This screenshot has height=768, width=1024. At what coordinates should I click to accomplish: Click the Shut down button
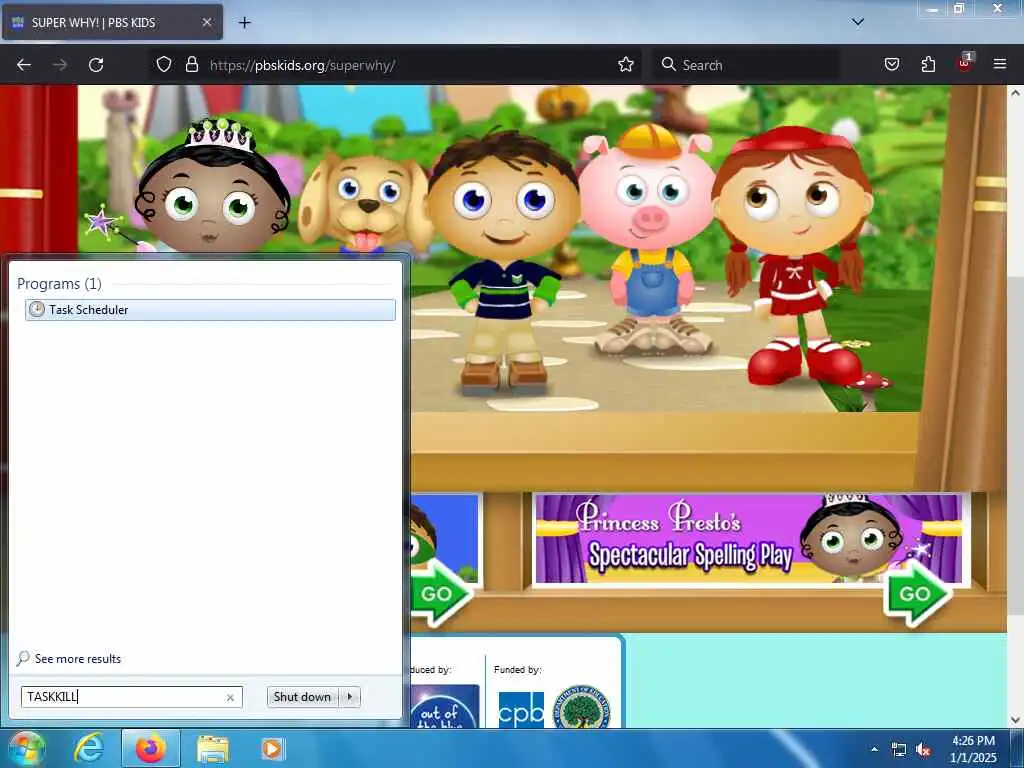(302, 697)
